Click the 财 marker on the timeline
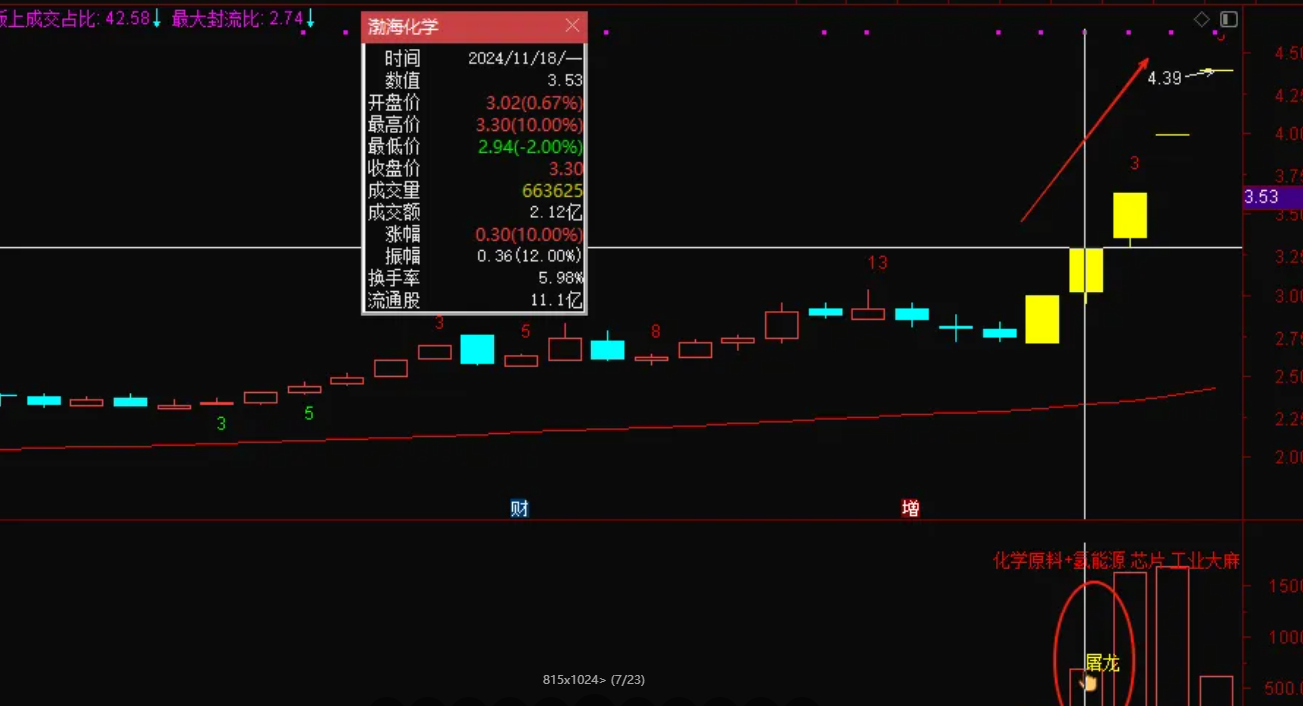This screenshot has width=1303, height=706. 519,508
